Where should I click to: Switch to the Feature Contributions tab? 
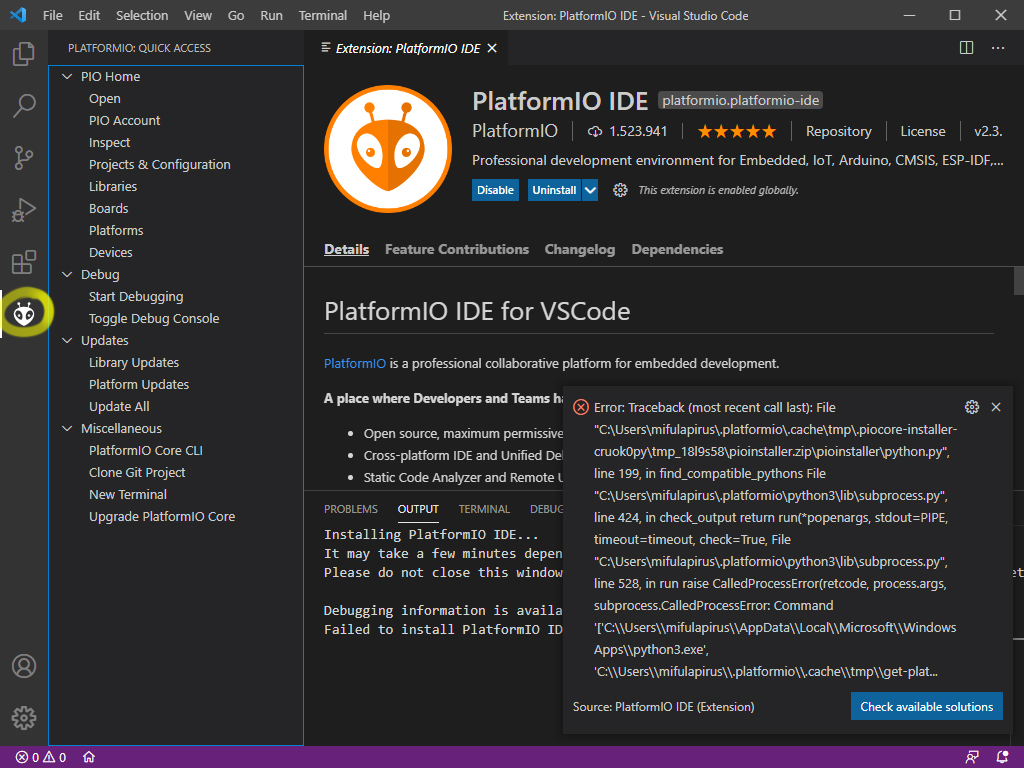point(456,249)
